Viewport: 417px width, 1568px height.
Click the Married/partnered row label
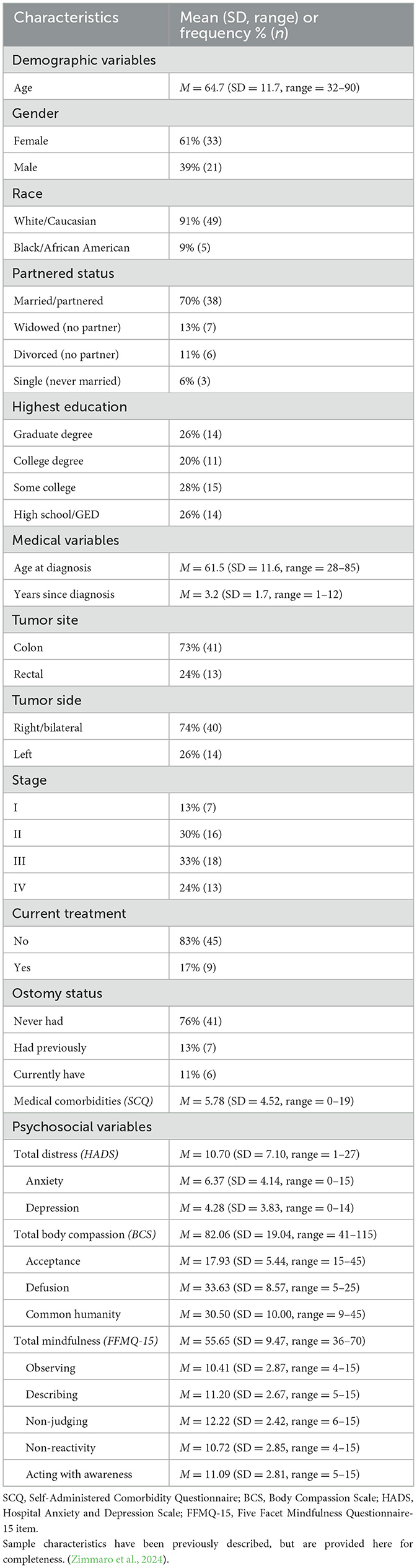tap(58, 301)
